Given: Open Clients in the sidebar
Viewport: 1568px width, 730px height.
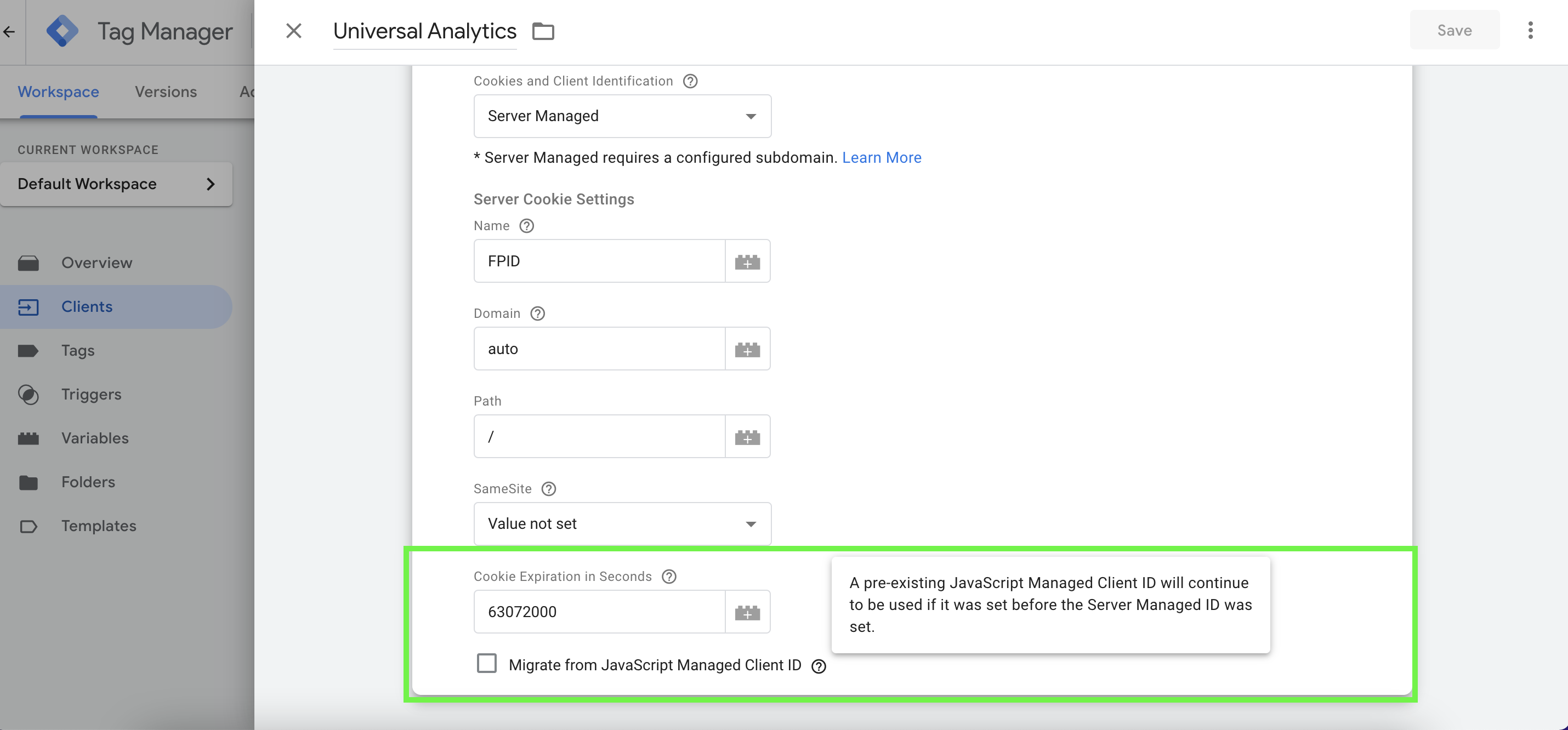Looking at the screenshot, I should pyautogui.click(x=116, y=306).
